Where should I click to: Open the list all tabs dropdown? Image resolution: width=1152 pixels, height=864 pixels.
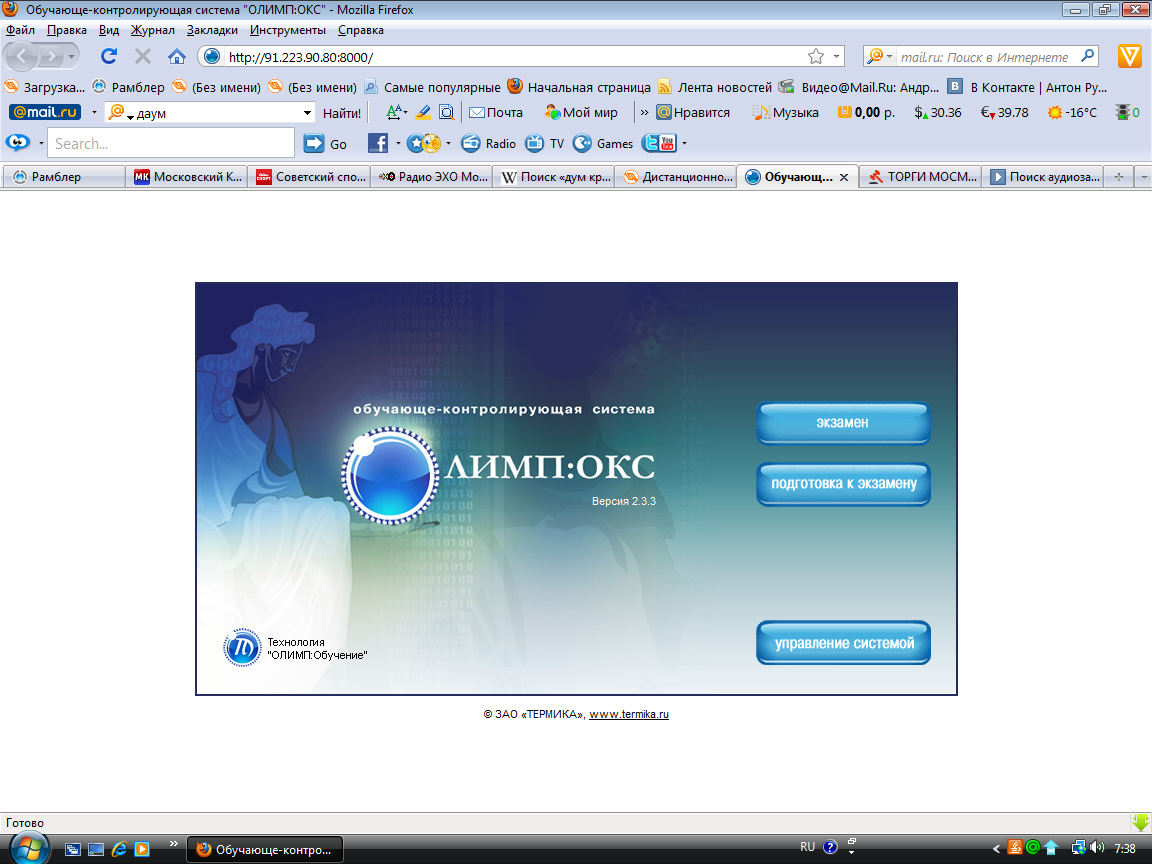[x=1143, y=176]
